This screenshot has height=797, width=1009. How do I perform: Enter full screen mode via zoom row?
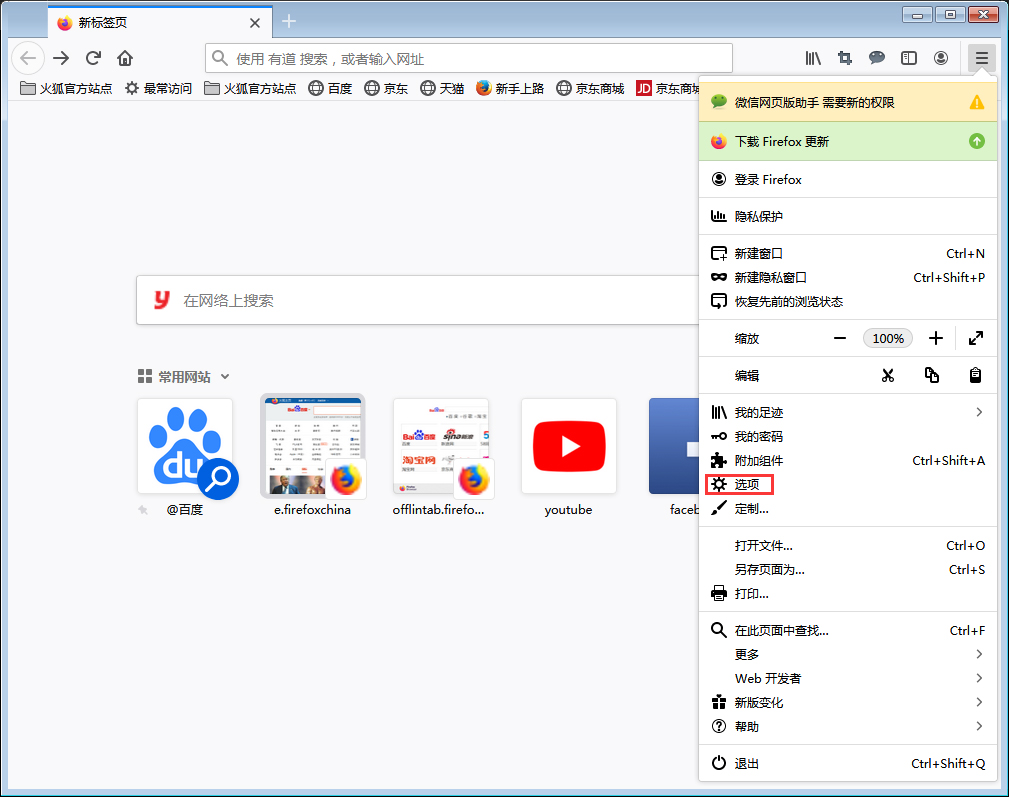coord(976,338)
